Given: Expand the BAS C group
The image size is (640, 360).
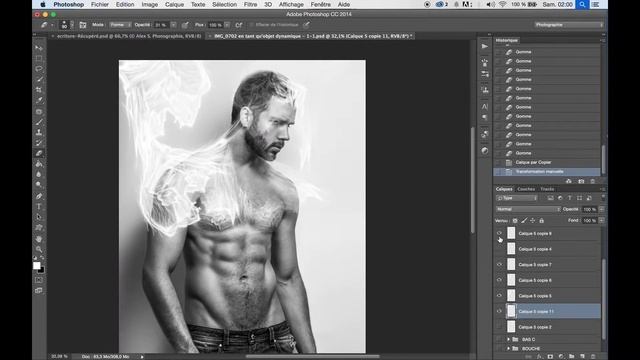Looking at the screenshot, I should [509, 339].
